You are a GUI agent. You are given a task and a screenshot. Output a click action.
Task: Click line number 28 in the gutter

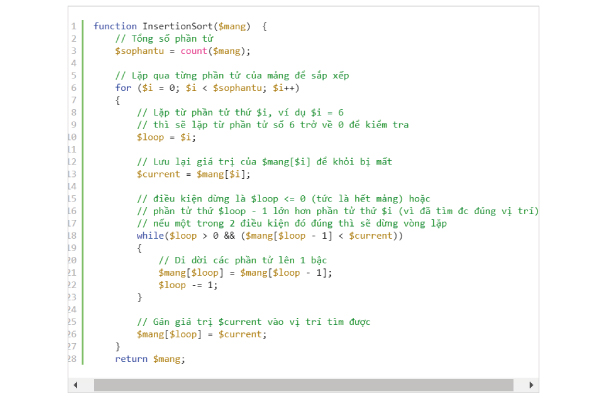coord(72,359)
